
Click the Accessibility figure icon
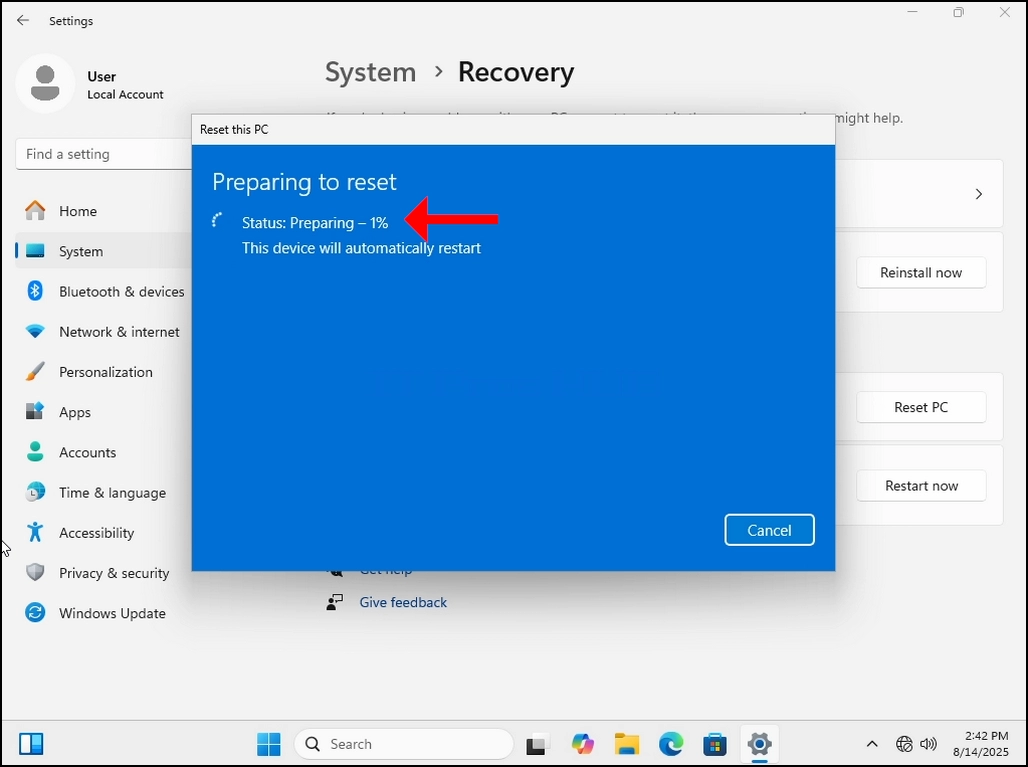click(x=35, y=532)
